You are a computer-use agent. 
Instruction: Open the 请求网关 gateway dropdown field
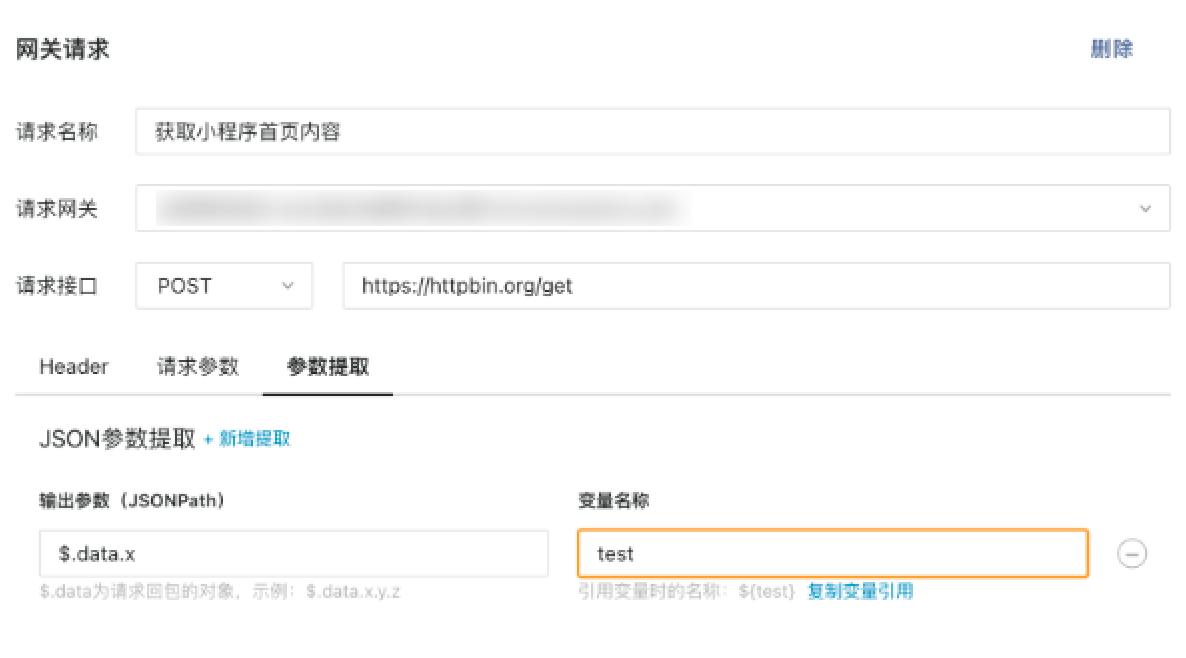click(x=653, y=208)
